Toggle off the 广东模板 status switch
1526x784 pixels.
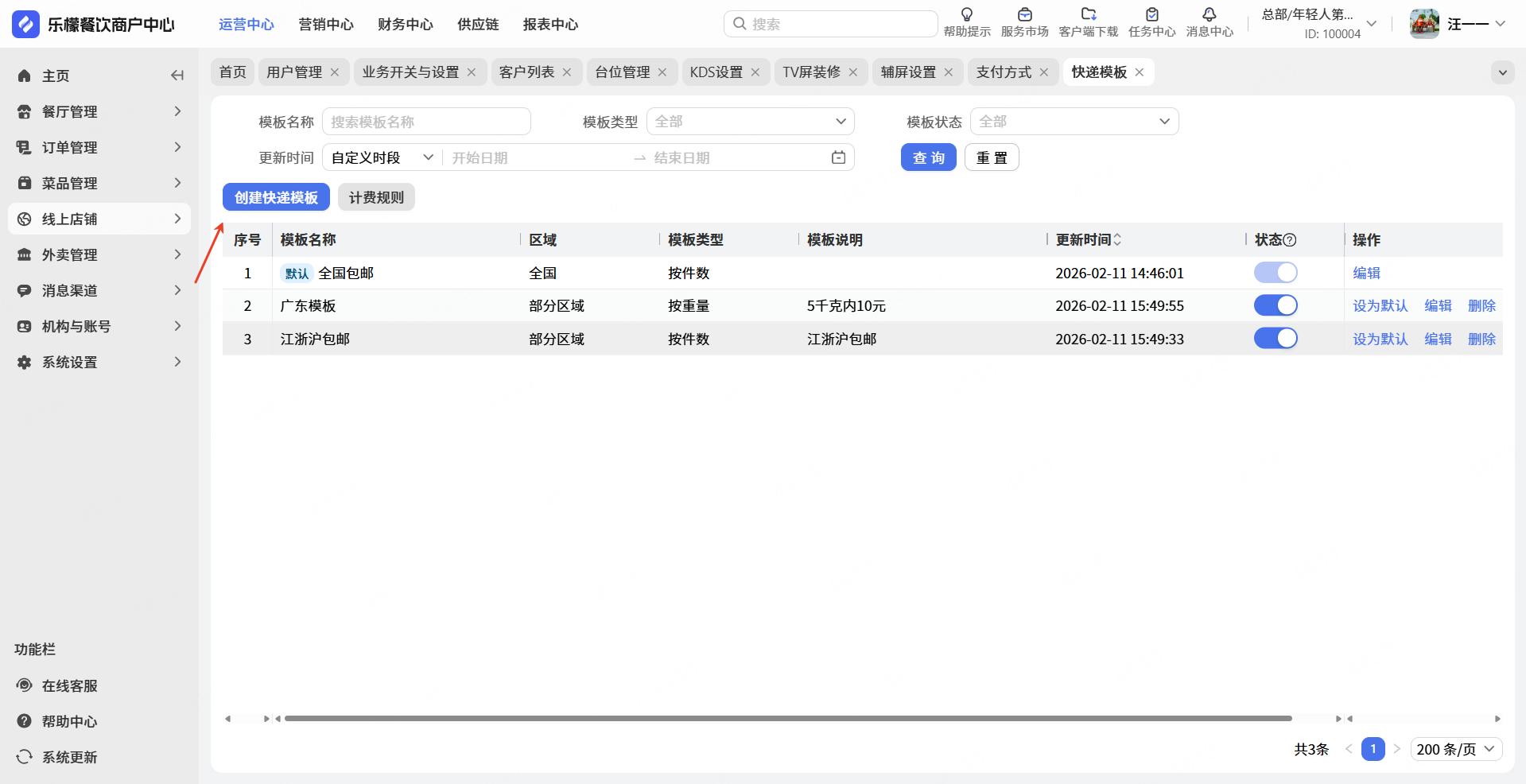[1276, 305]
